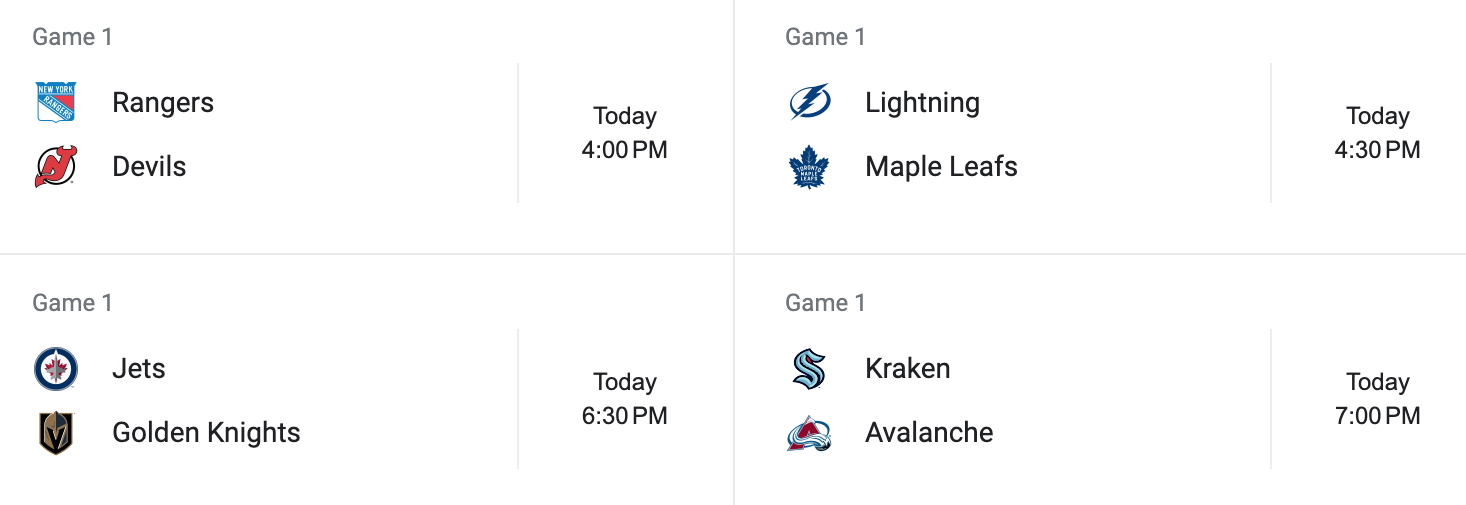The image size is (1466, 505).
Task: Select the Lightning team name
Action: coord(922,102)
